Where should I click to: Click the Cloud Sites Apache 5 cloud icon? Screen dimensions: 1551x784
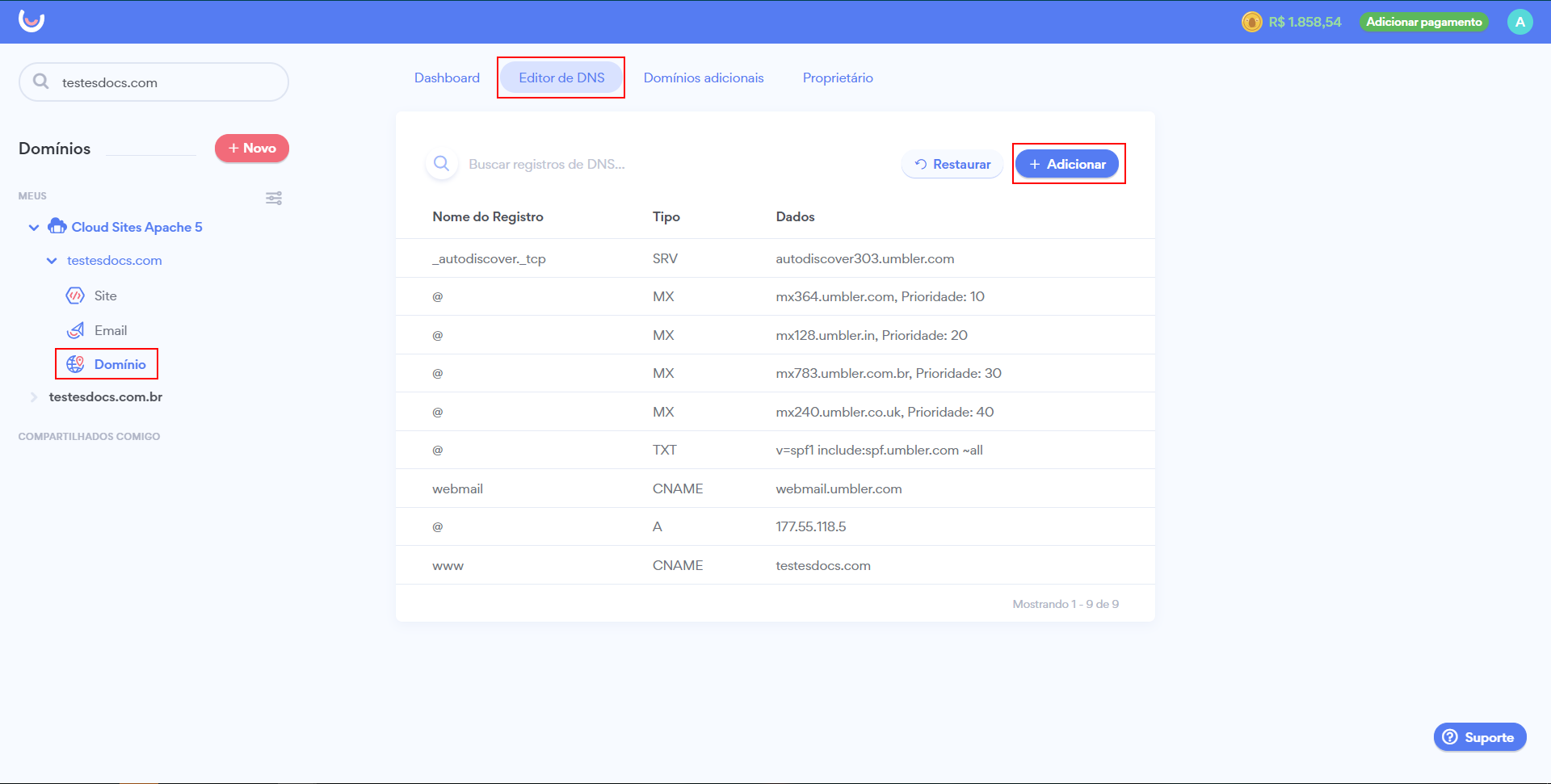click(x=57, y=227)
